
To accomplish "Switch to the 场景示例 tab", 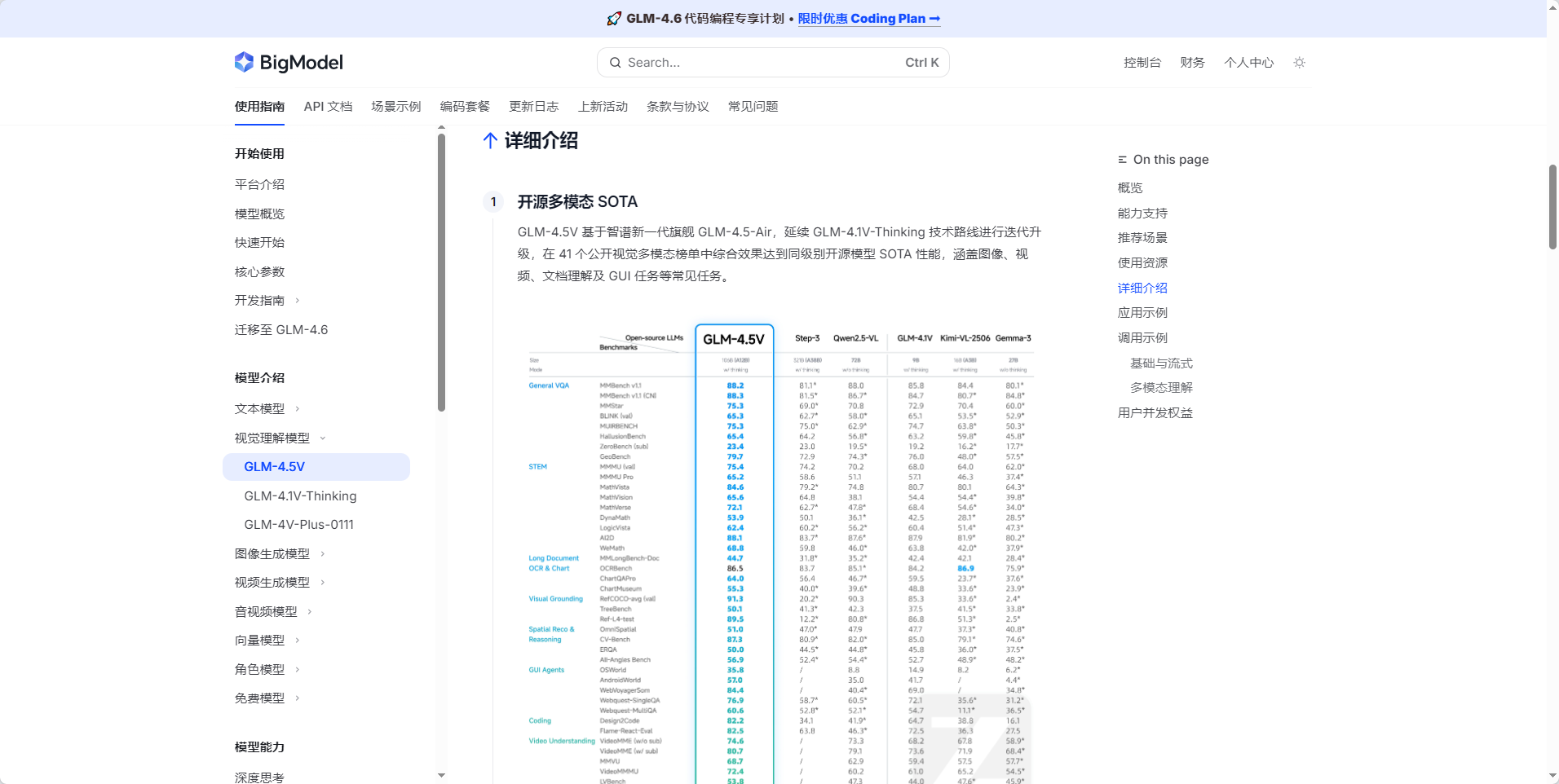I will tap(396, 107).
